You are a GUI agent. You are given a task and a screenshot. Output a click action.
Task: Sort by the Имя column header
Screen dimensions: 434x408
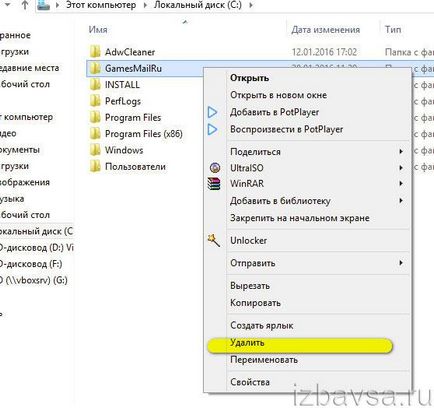point(98,30)
